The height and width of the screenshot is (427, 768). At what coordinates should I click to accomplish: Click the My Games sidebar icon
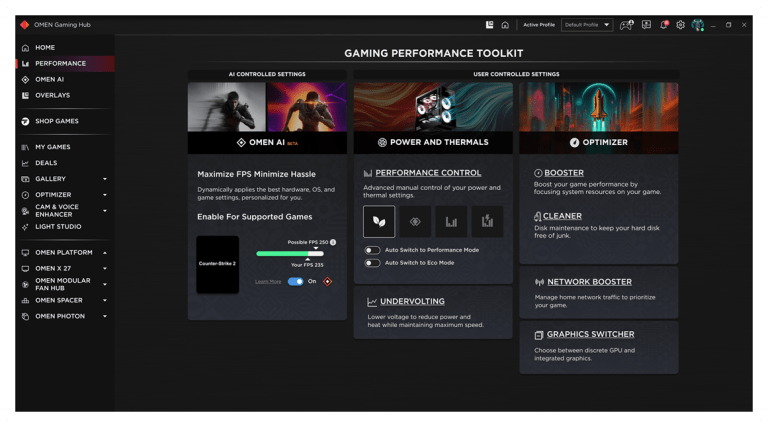point(25,147)
